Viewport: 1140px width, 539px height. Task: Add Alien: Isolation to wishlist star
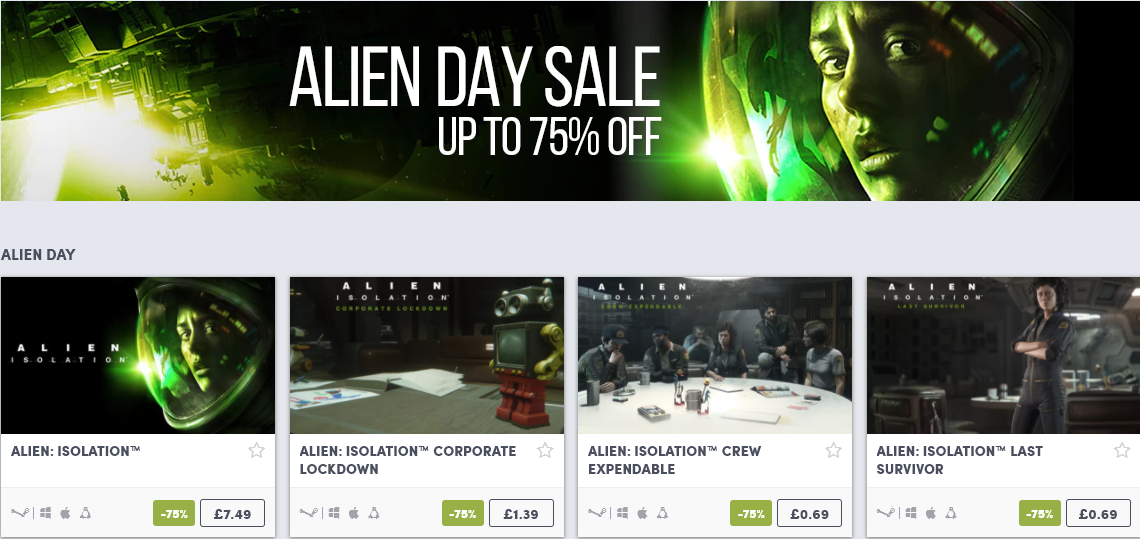[x=256, y=450]
